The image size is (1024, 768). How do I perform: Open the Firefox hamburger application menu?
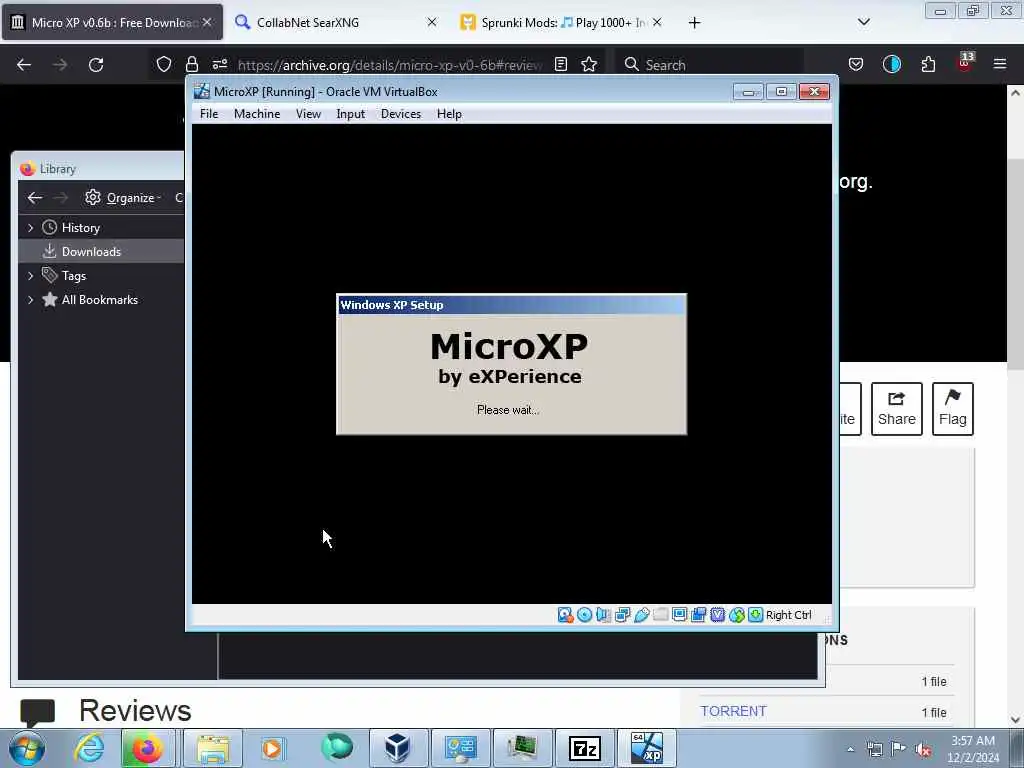pos(1000,64)
